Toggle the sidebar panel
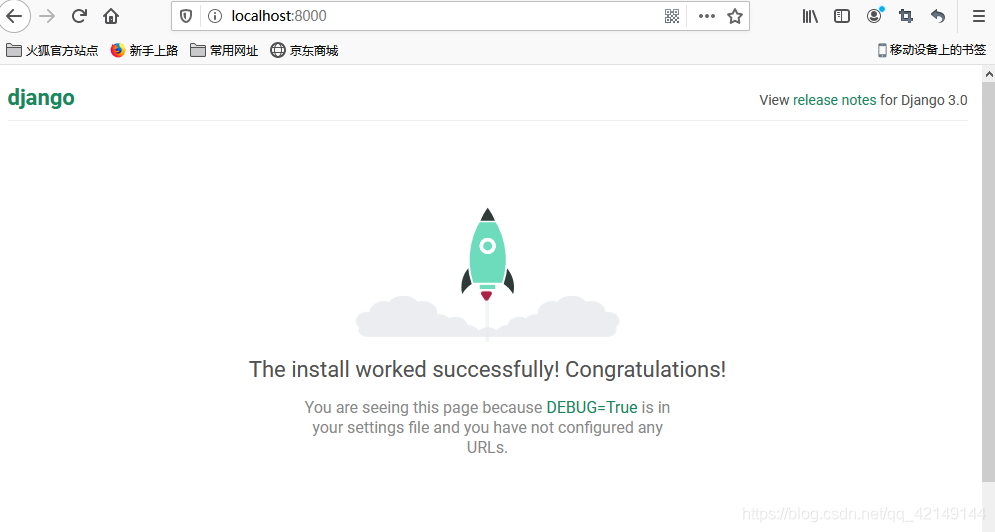The height and width of the screenshot is (532, 995). (x=842, y=16)
